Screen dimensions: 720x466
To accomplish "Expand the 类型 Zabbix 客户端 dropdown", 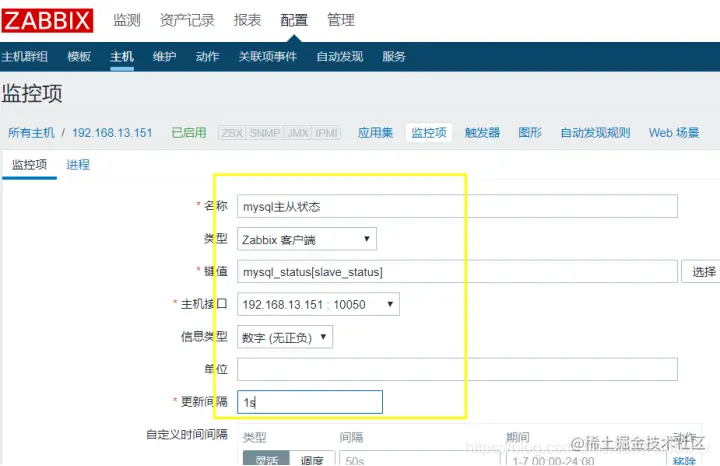I will click(x=307, y=239).
